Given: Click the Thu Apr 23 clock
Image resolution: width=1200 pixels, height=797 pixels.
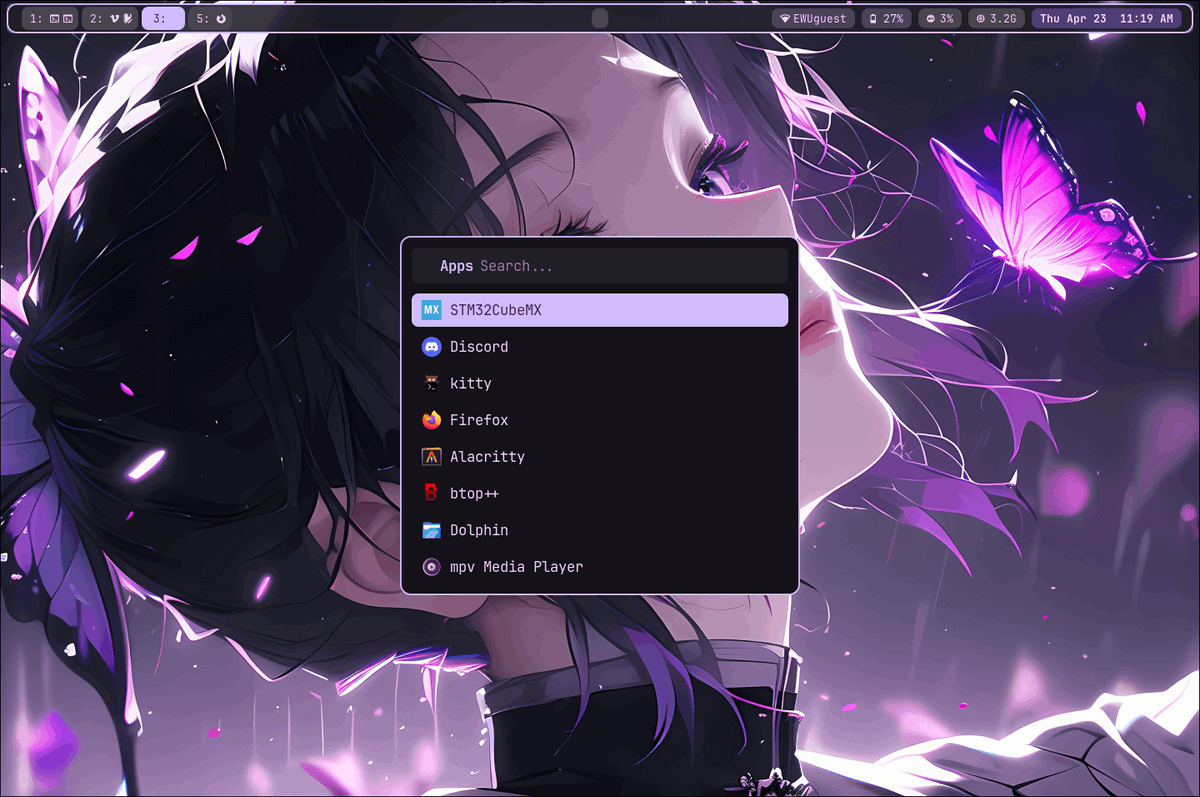Looking at the screenshot, I should (x=1104, y=18).
